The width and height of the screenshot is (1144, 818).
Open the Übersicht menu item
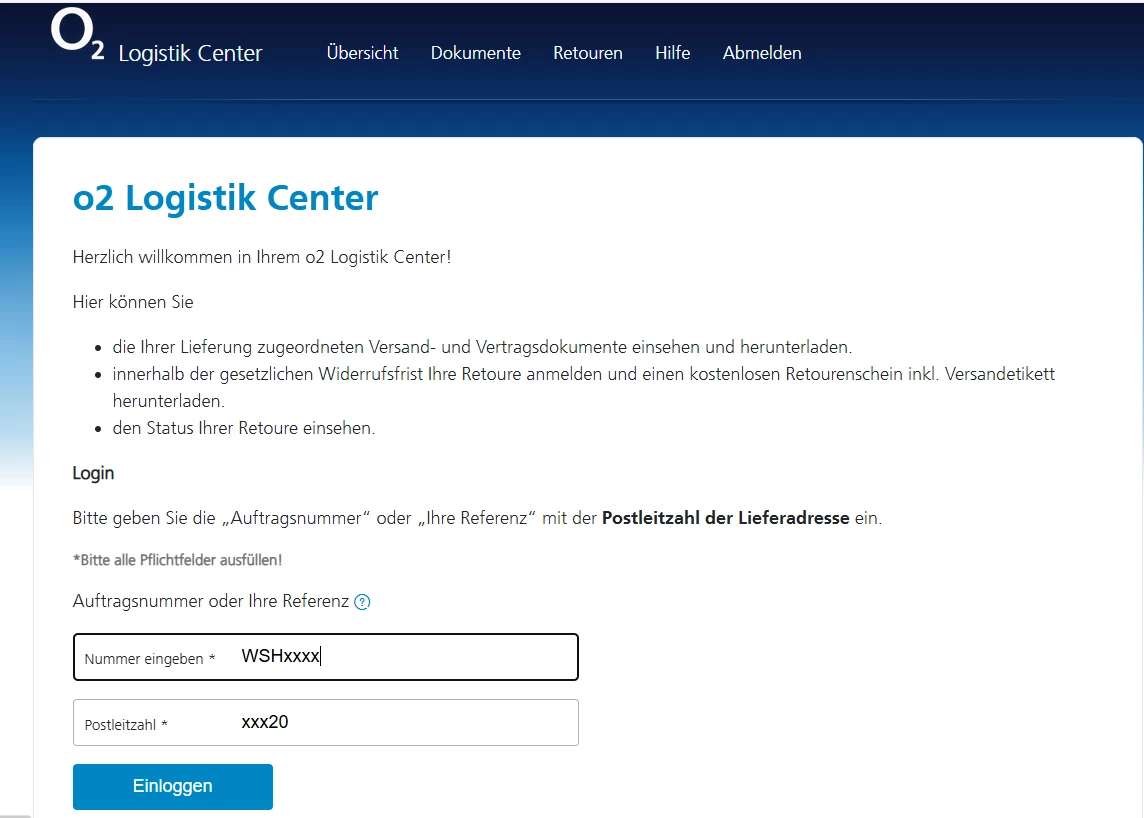pos(362,53)
